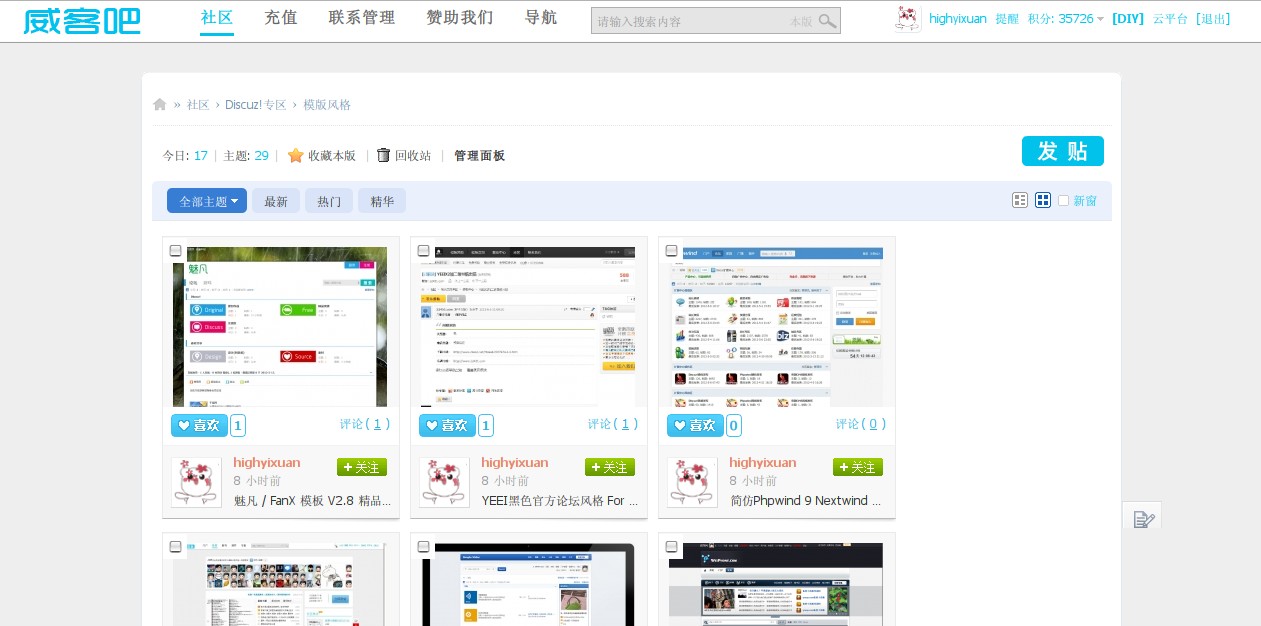The height and width of the screenshot is (626, 1261).
Task: Open the 赞助我们 nav item
Action: coord(460,17)
